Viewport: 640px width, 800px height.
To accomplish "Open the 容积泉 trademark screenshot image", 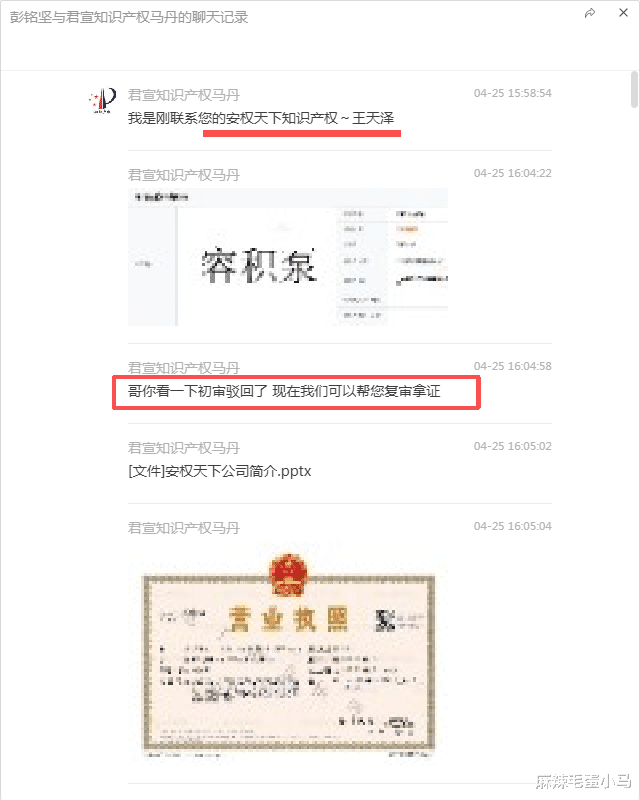I will (288, 257).
